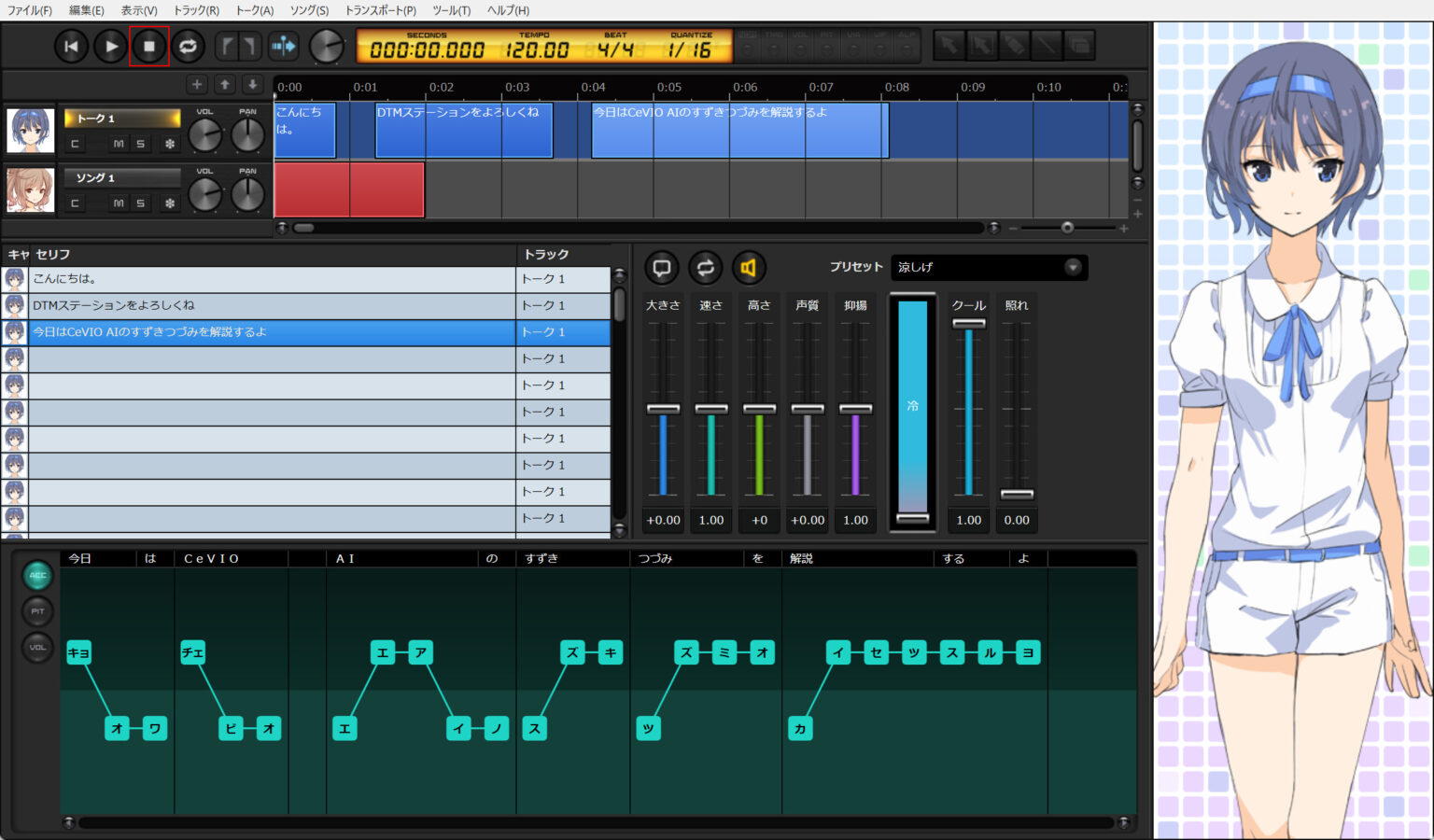The width and height of the screenshot is (1434, 840).
Task: Open the ファイル(F) menu
Action: pyautogui.click(x=30, y=10)
